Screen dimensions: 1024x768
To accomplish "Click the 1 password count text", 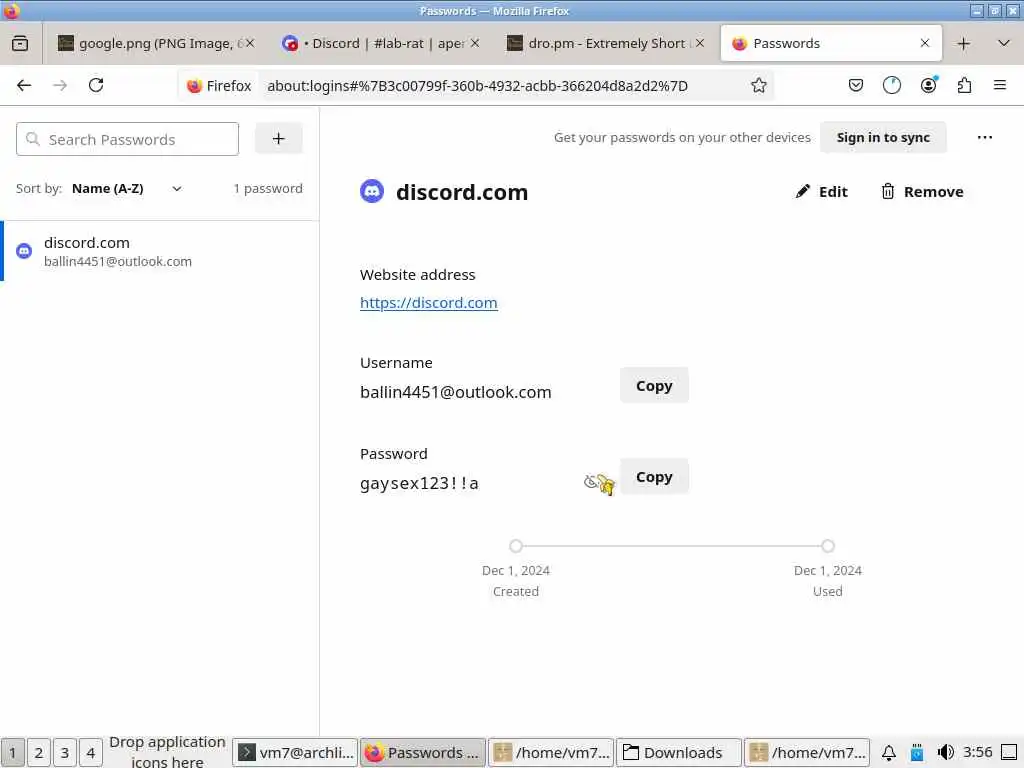I will 268,189.
